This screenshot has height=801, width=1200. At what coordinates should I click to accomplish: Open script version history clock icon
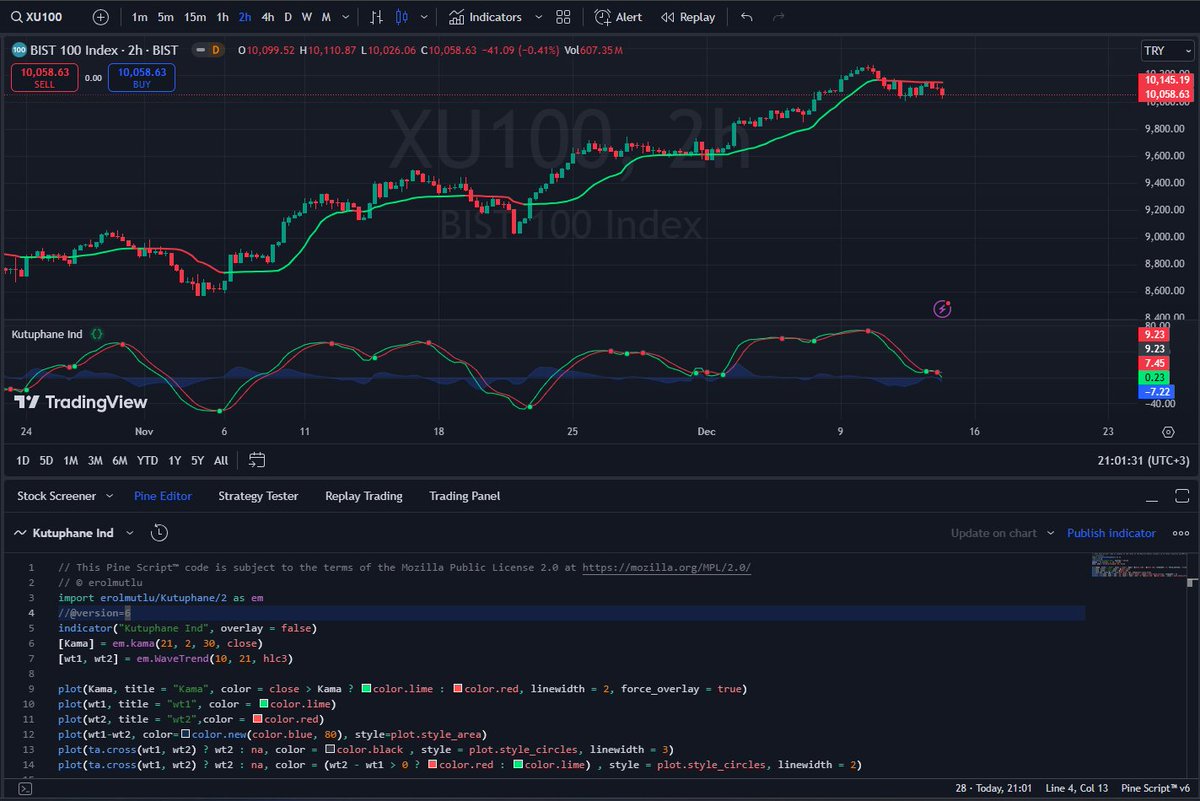pyautogui.click(x=159, y=533)
